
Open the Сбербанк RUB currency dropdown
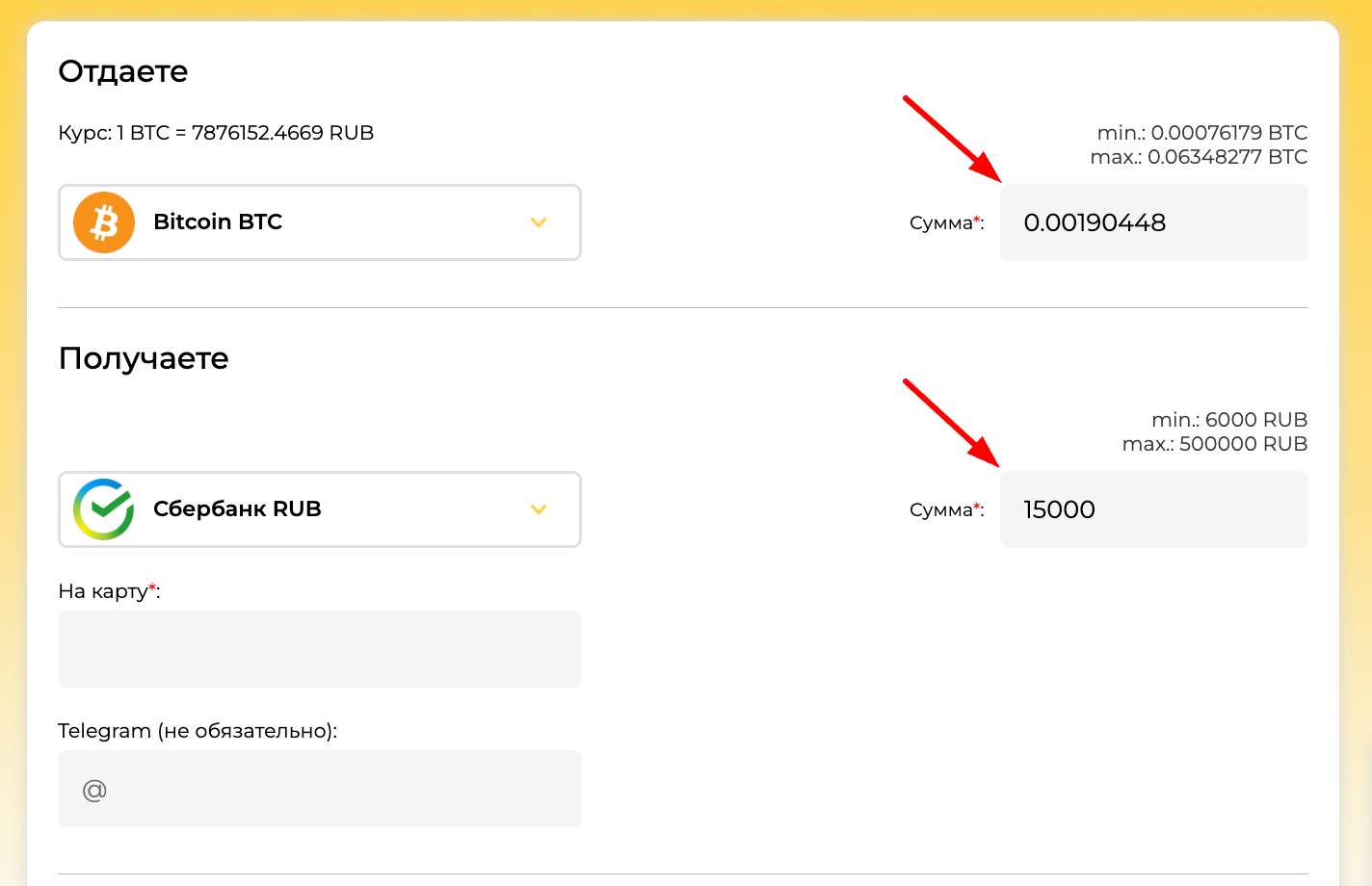pos(320,509)
